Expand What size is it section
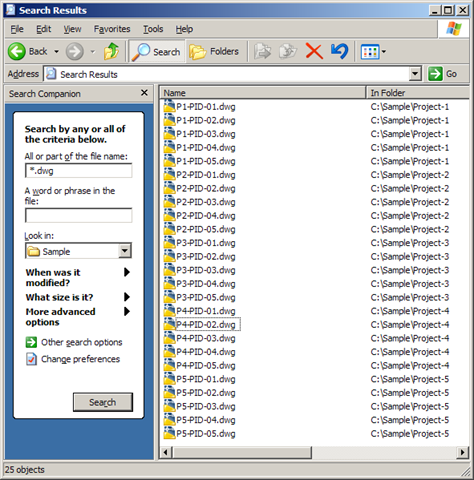The image size is (474, 480). tap(127, 297)
